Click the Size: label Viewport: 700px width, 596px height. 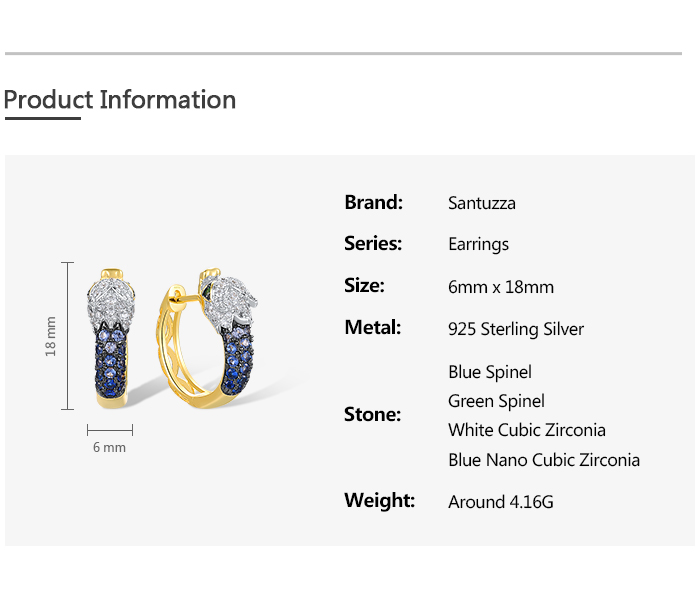click(364, 286)
